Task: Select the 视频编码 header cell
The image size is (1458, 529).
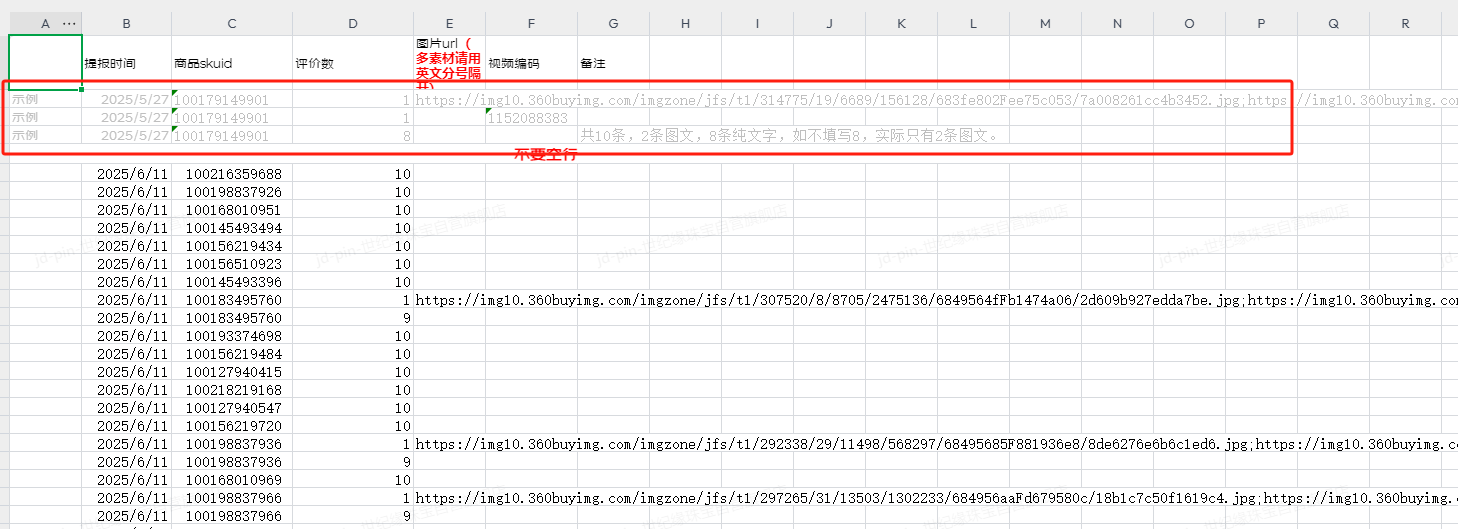Action: (x=530, y=63)
